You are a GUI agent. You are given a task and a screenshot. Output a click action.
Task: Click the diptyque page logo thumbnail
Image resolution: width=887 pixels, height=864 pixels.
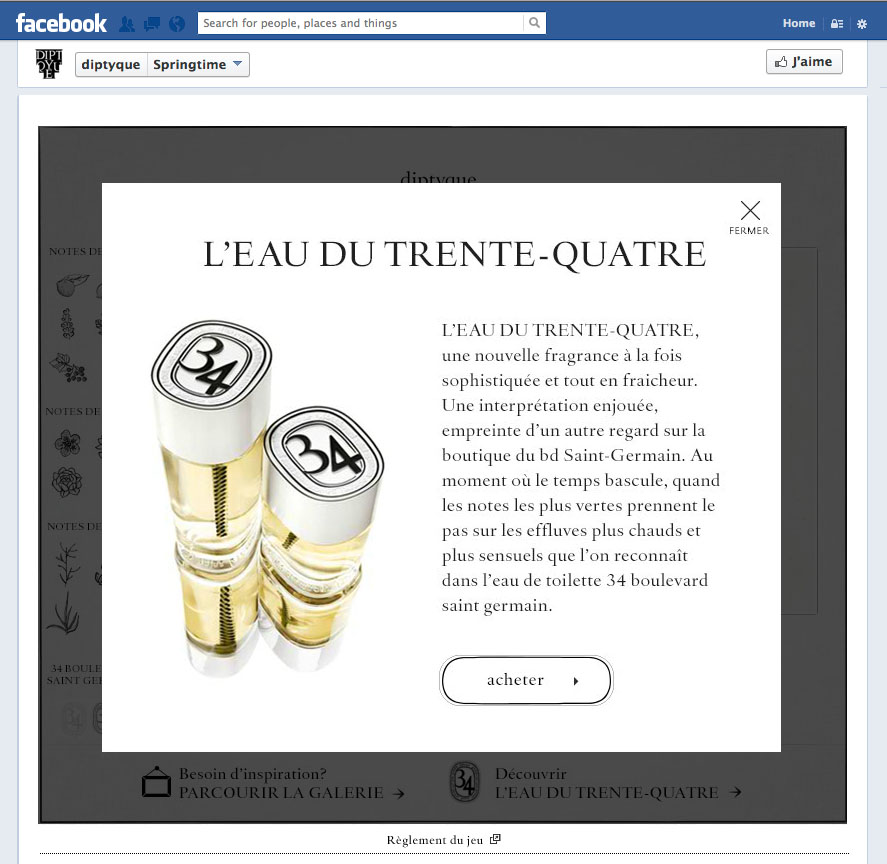pos(49,64)
